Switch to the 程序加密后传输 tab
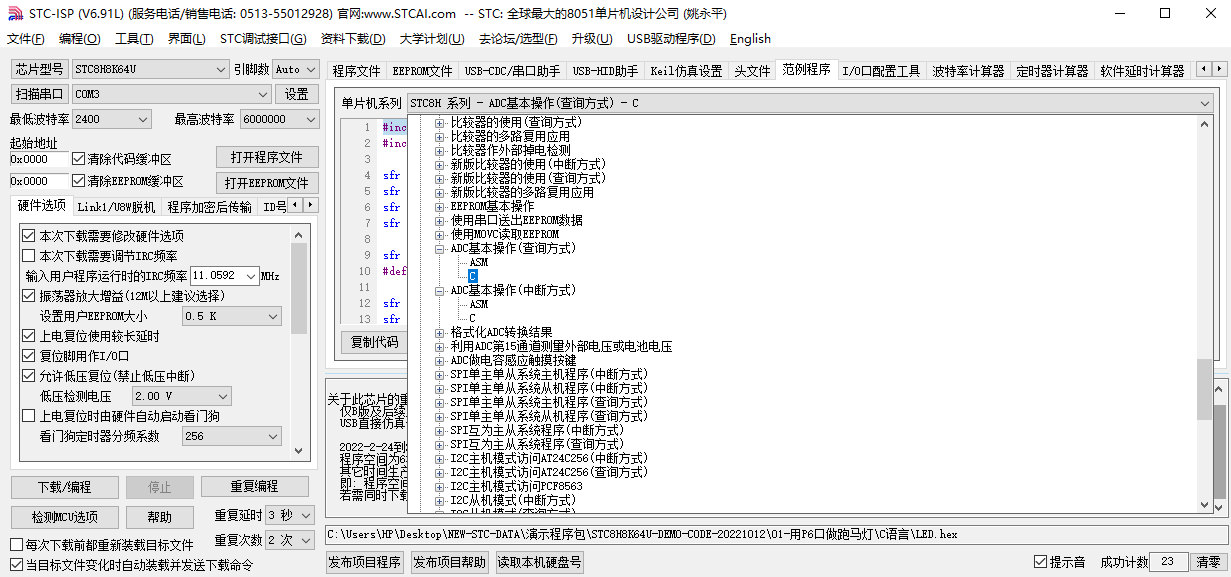Screen dimensions: 1231x577 tap(209, 207)
